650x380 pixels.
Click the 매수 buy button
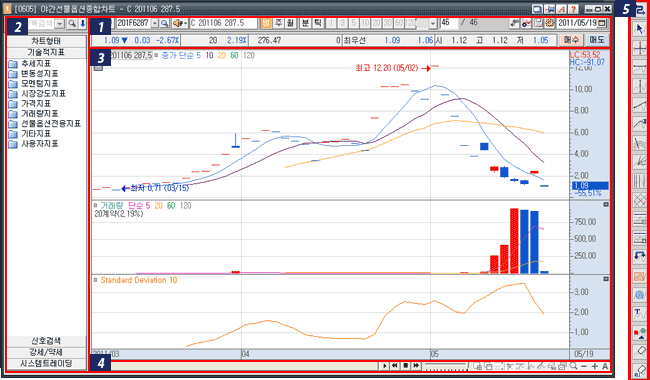pyautogui.click(x=572, y=40)
